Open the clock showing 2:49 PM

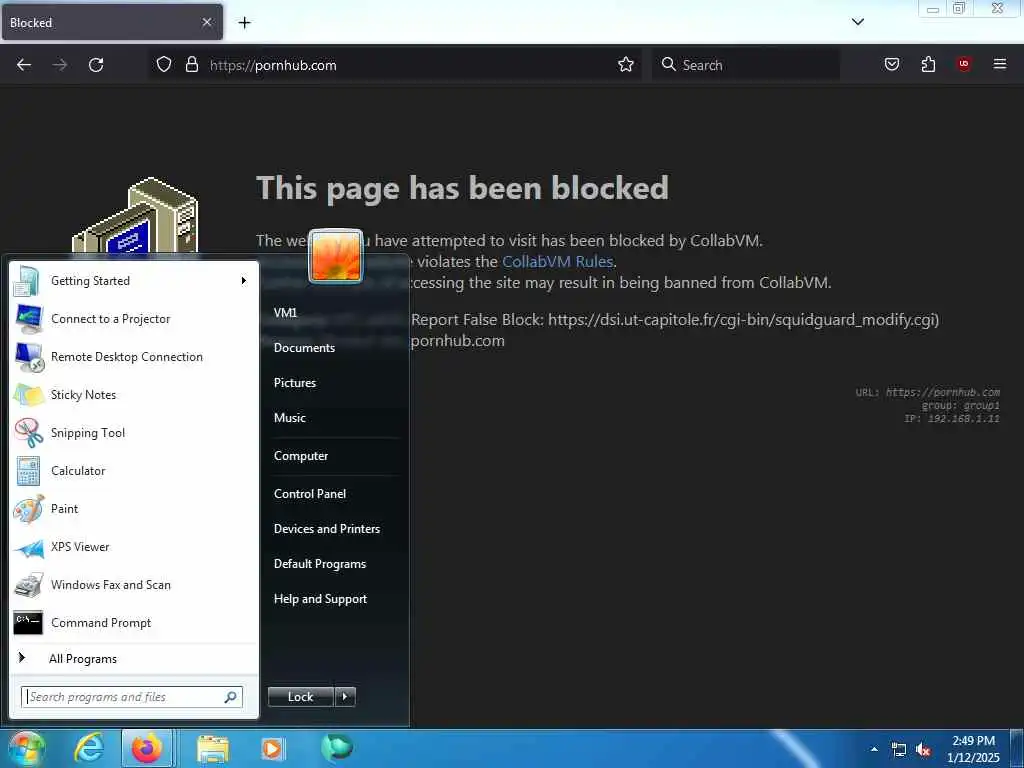(973, 749)
